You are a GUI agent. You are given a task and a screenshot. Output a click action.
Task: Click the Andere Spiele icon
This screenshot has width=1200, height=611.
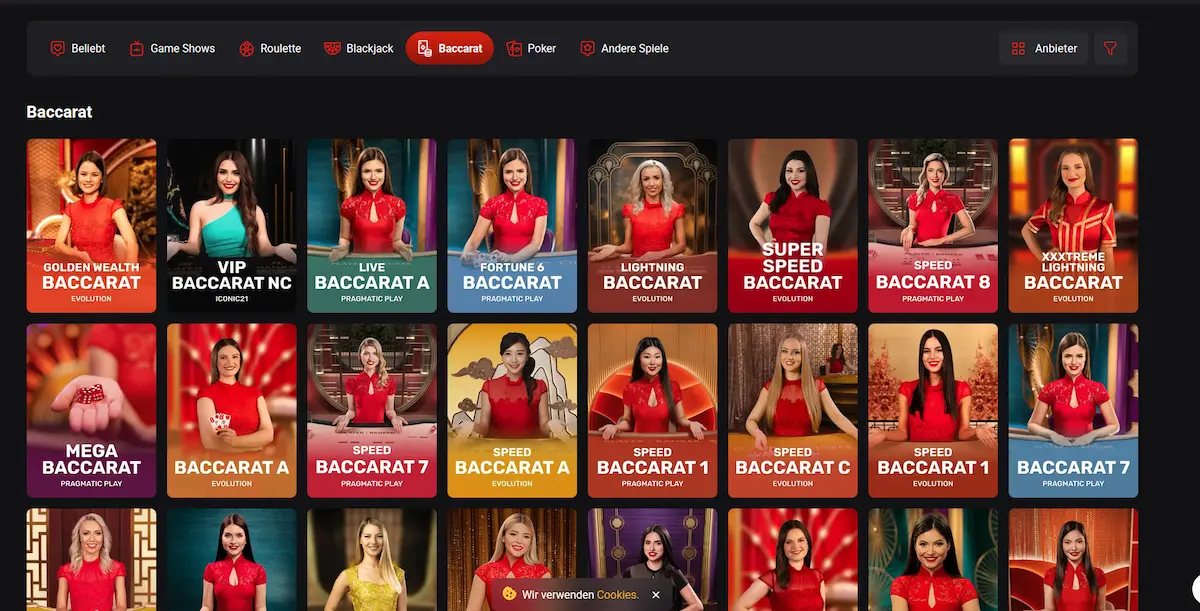coord(588,48)
